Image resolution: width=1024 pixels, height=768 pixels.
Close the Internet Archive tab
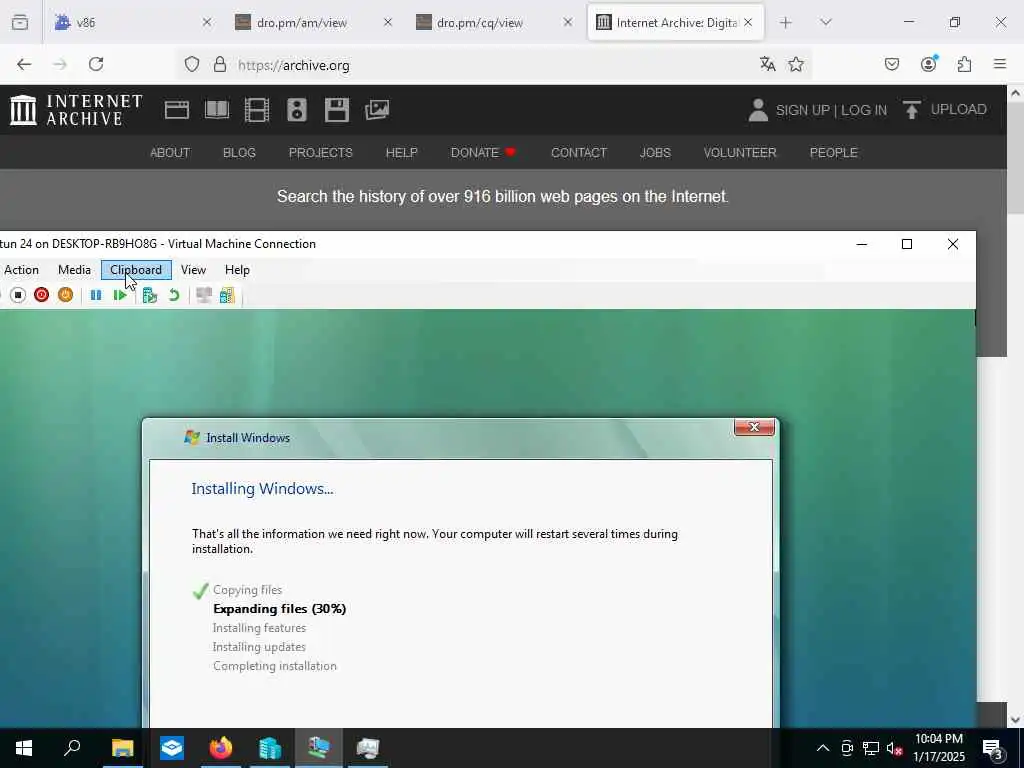pyautogui.click(x=748, y=22)
